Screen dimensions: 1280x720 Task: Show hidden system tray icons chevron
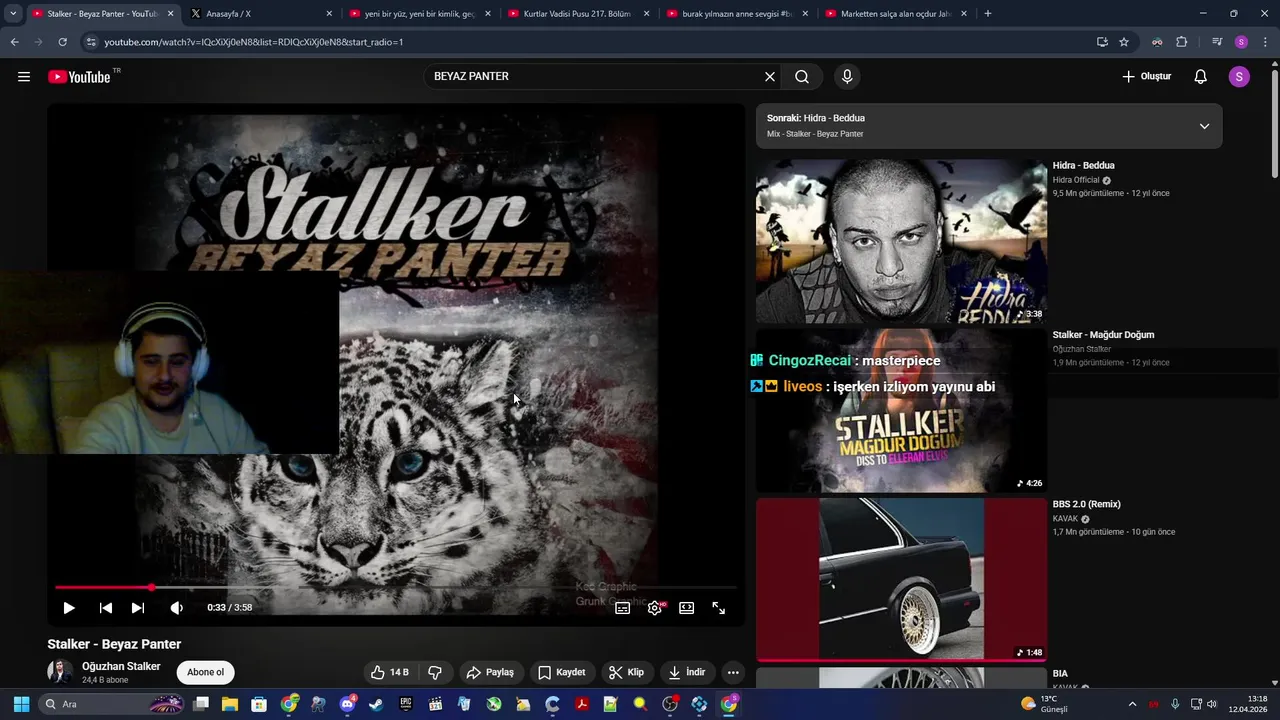click(x=1132, y=704)
